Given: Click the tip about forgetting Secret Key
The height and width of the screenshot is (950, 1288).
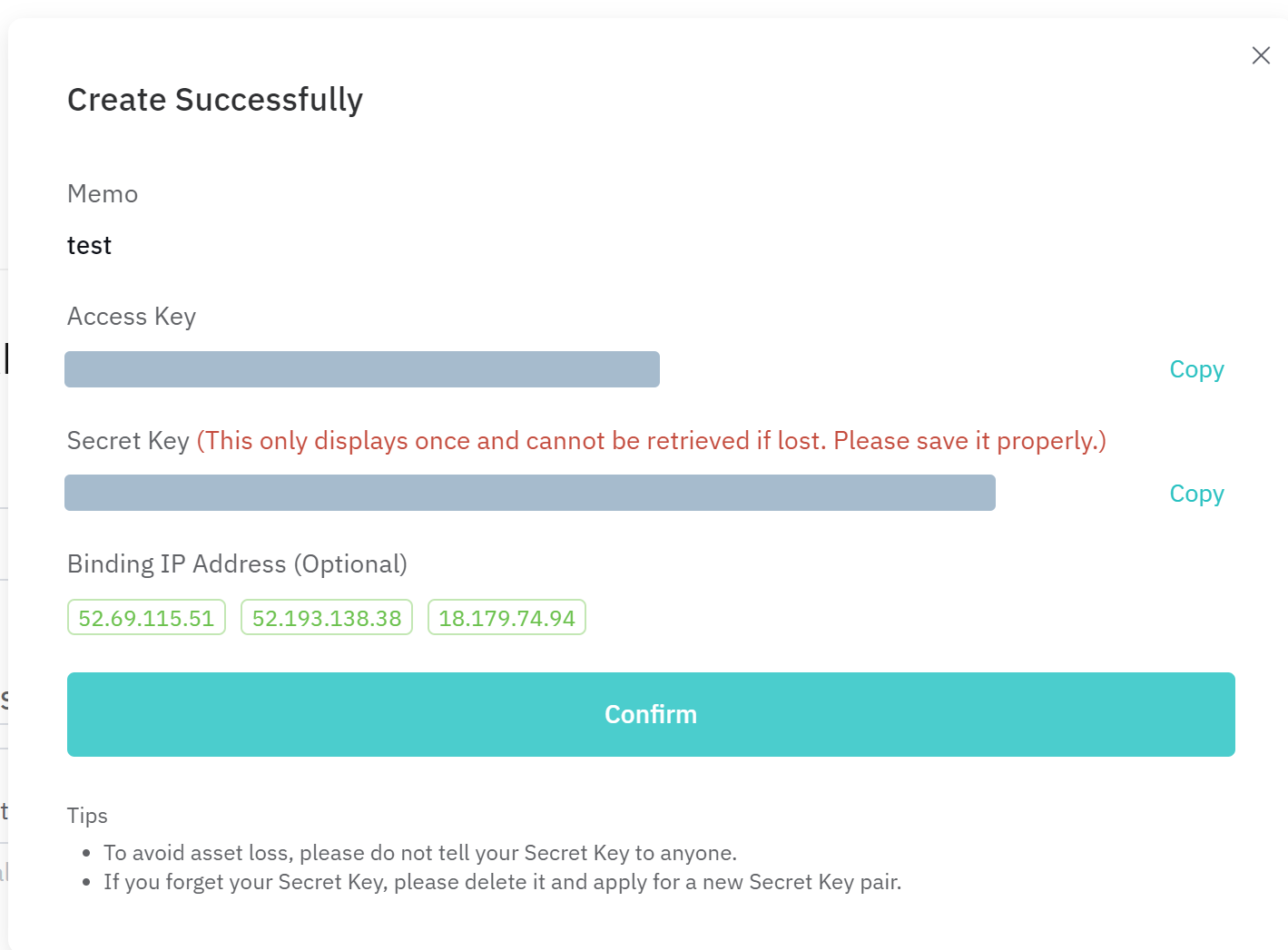Looking at the screenshot, I should coord(502,882).
